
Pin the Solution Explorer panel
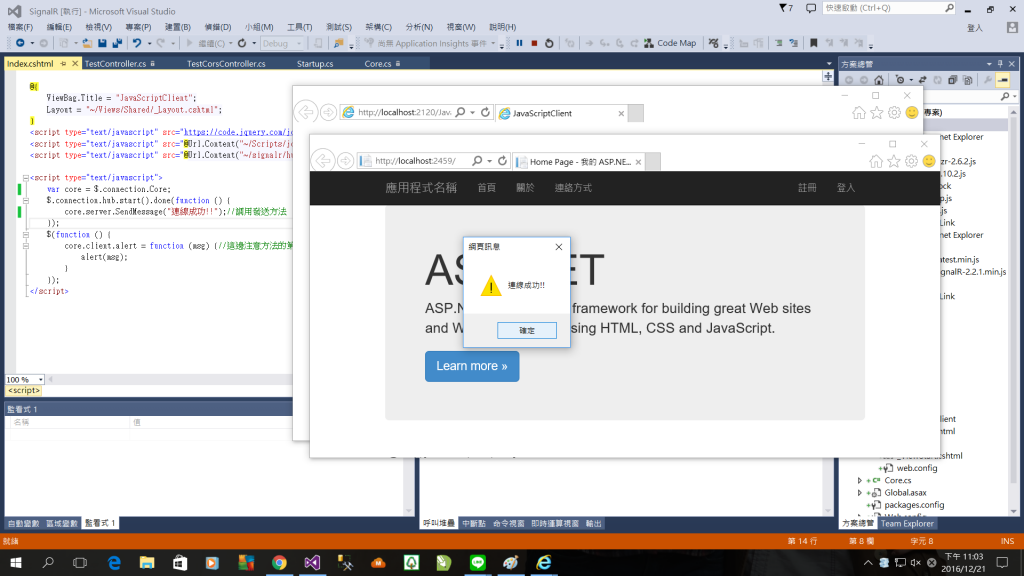(x=1000, y=64)
